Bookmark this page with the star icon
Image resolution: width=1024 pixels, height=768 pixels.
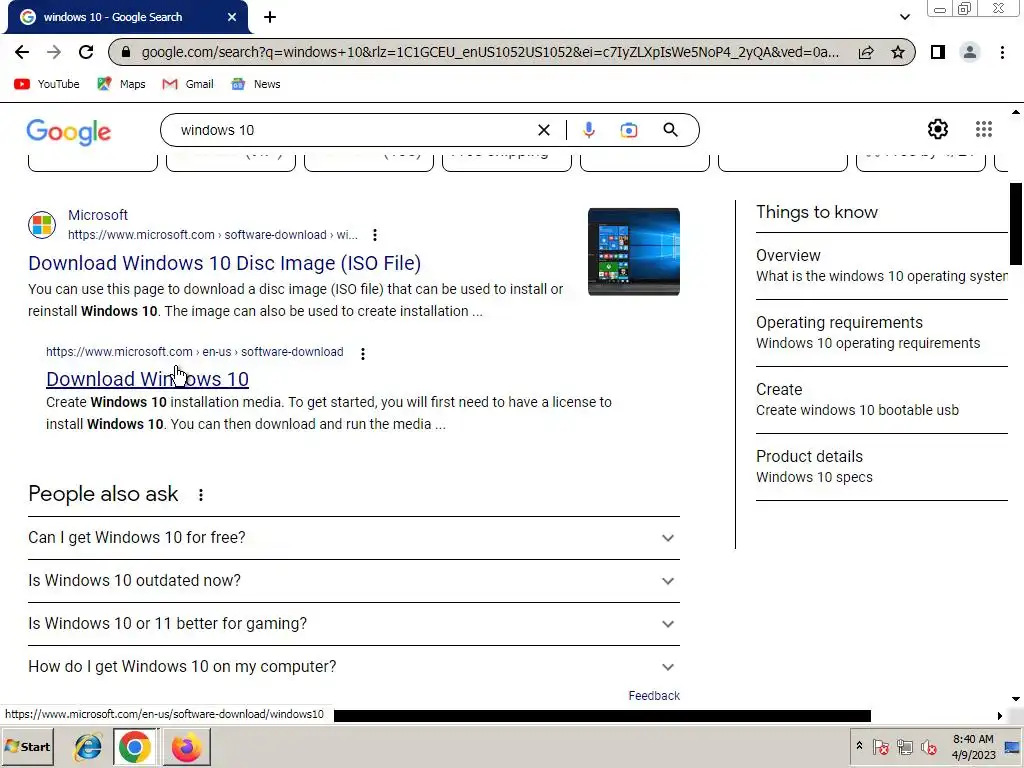(898, 52)
